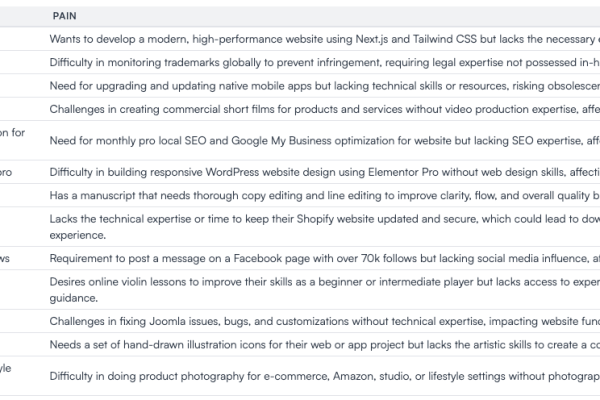Click the word 'guidance.' on the violin row
600x400 pixels.
point(73,298)
